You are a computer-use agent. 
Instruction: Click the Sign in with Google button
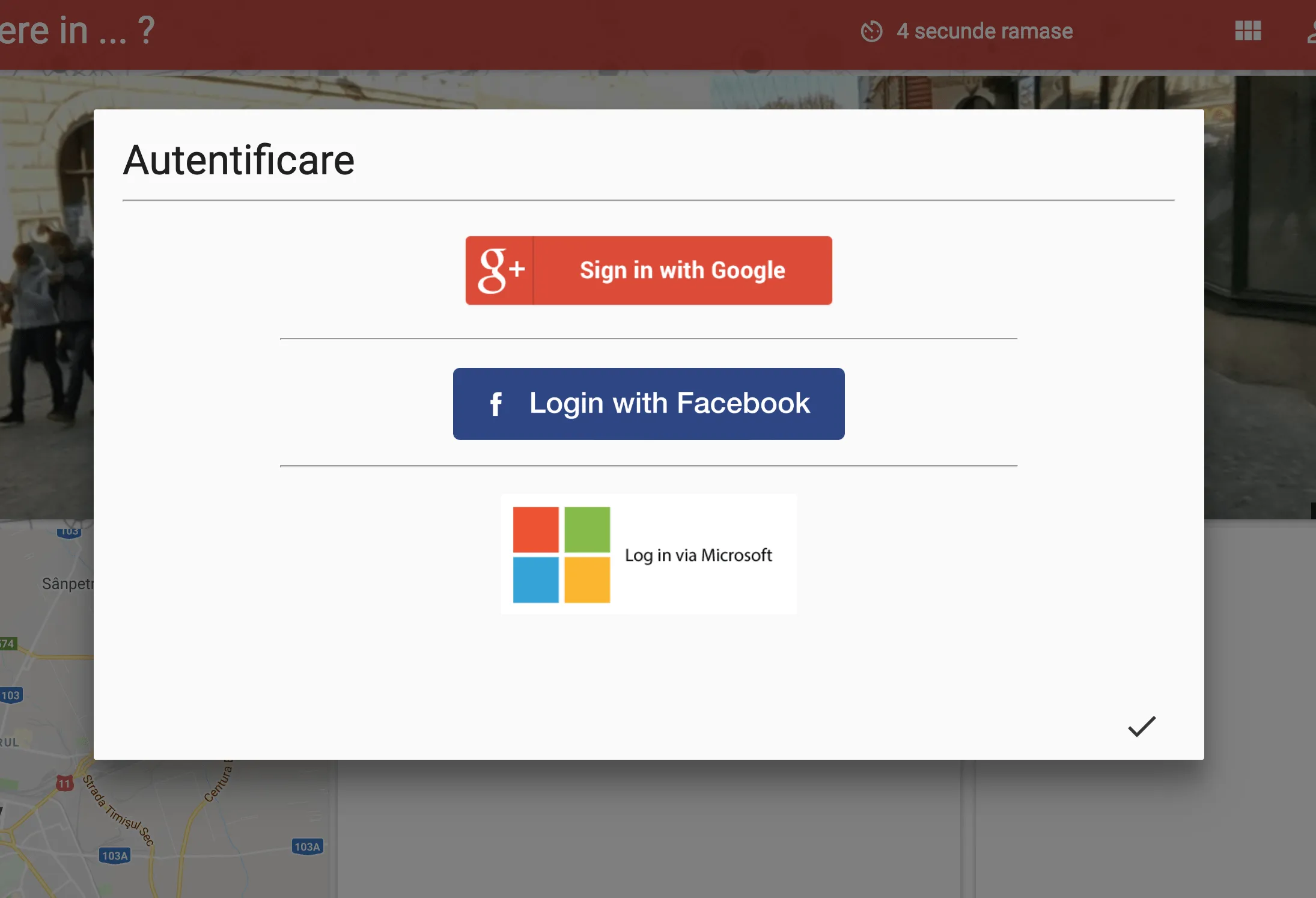(x=681, y=270)
